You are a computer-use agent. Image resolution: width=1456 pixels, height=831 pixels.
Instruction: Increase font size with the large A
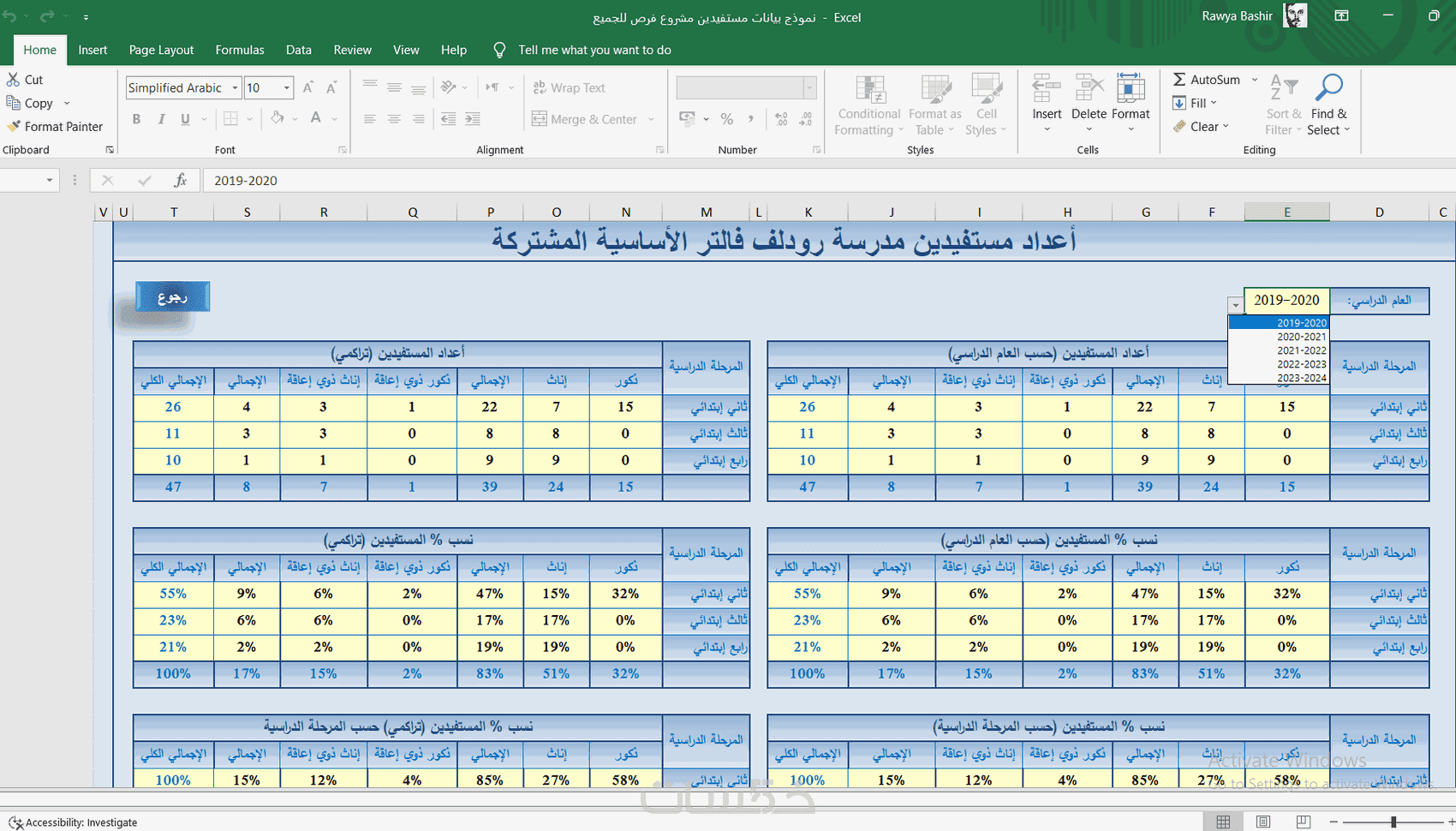tap(308, 87)
